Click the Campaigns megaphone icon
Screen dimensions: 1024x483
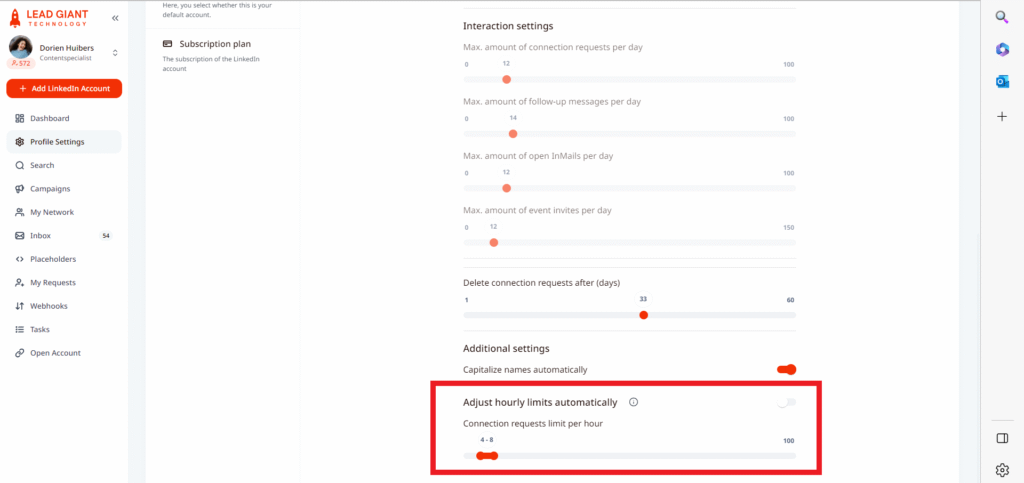pyautogui.click(x=19, y=189)
